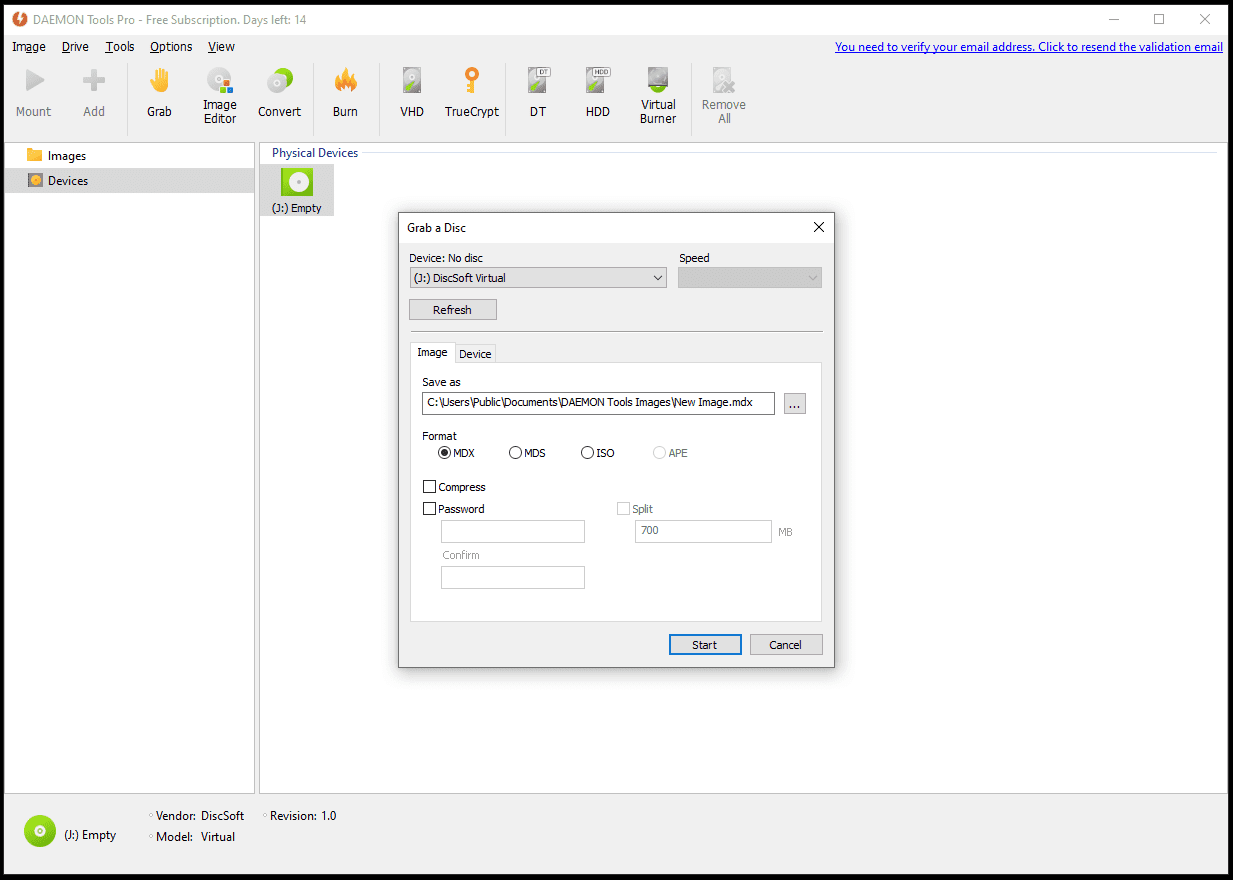The image size is (1233, 880).
Task: Click the Confirm password field
Action: point(513,577)
